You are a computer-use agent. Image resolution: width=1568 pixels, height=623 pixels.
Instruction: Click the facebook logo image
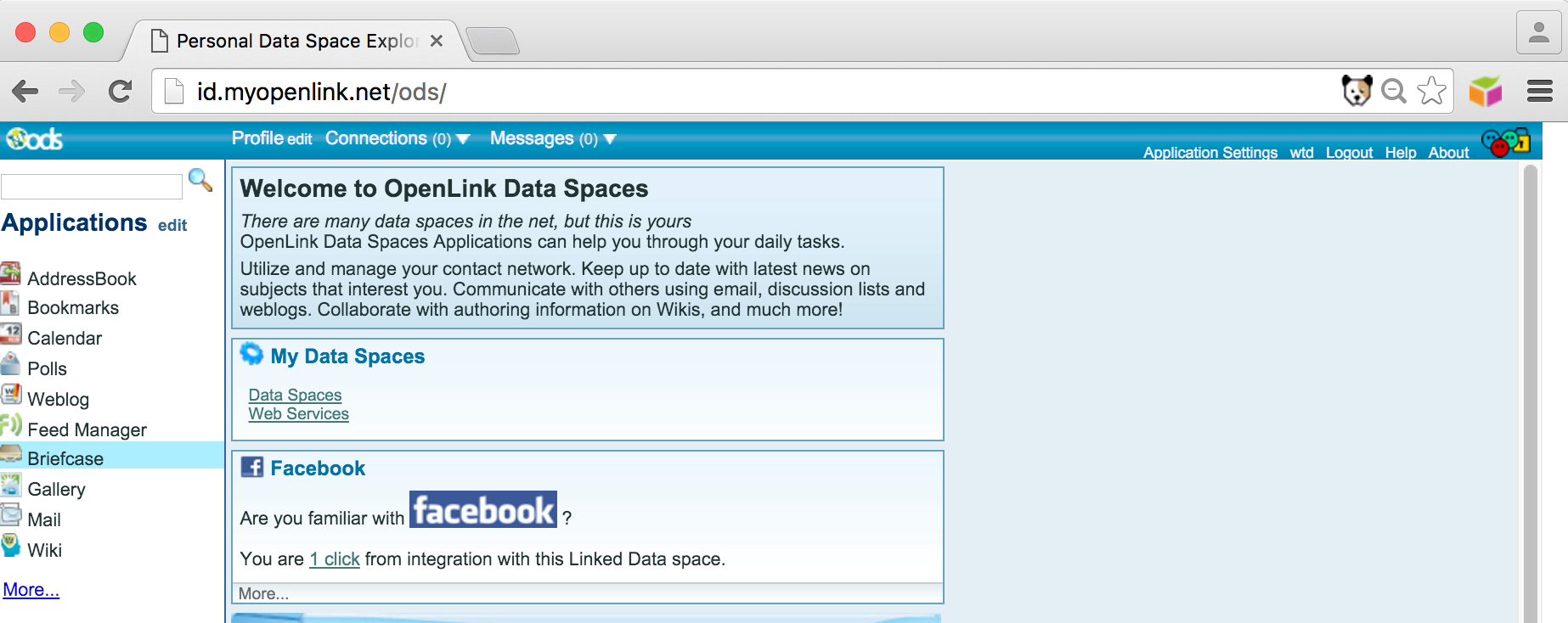tap(483, 510)
